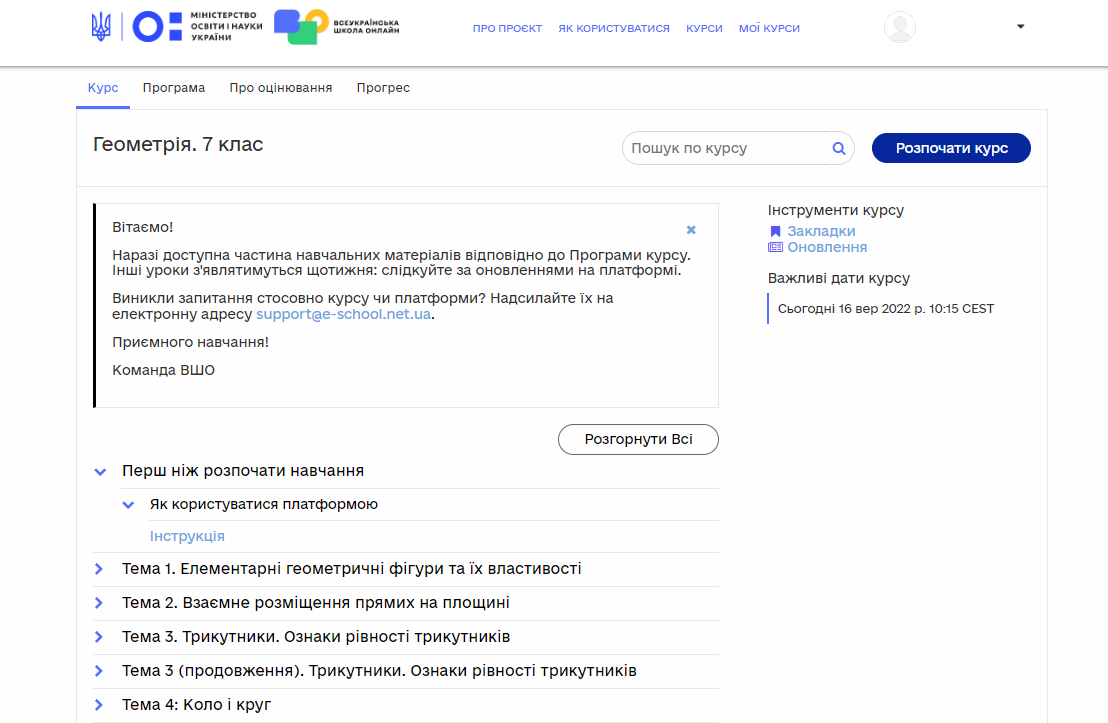Expand Тема 4: Коло і круг chevron

click(99, 705)
